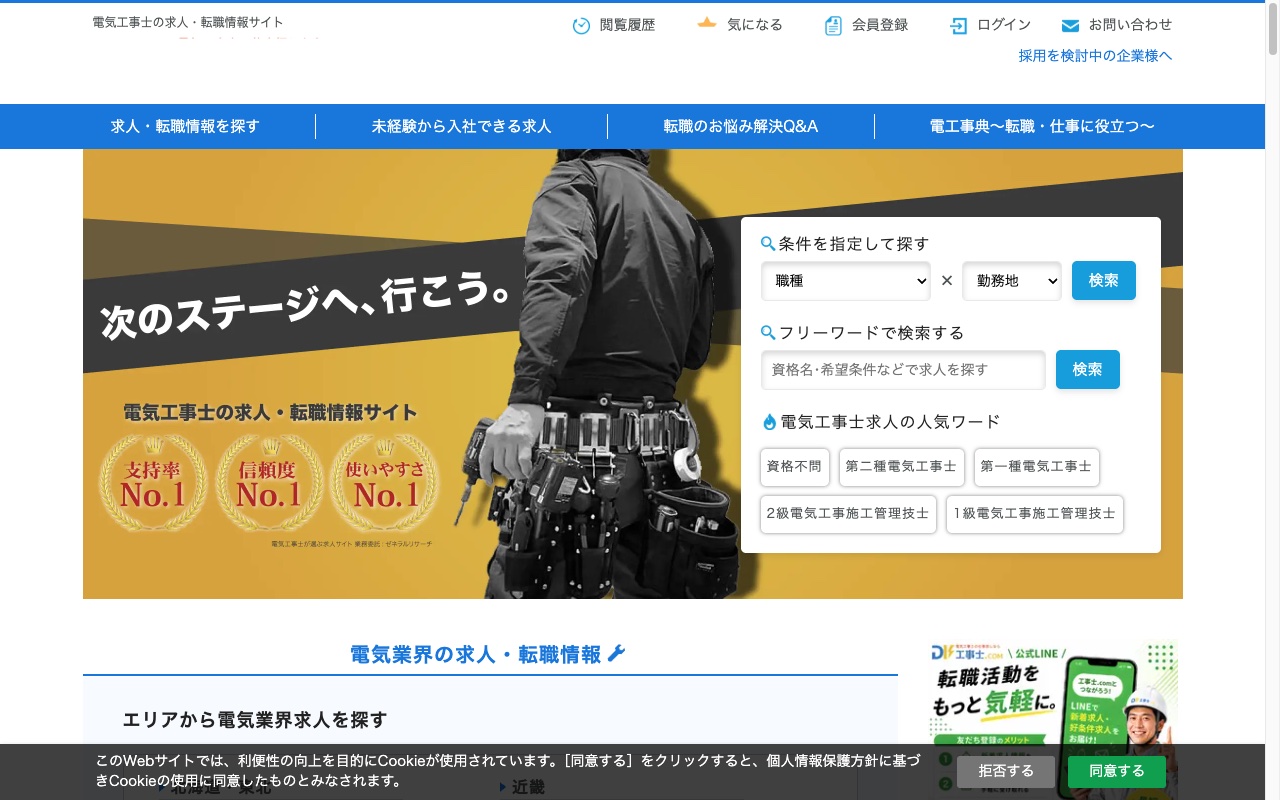The image size is (1280, 800).
Task: Go to ログイン link text
Action: tap(1004, 25)
